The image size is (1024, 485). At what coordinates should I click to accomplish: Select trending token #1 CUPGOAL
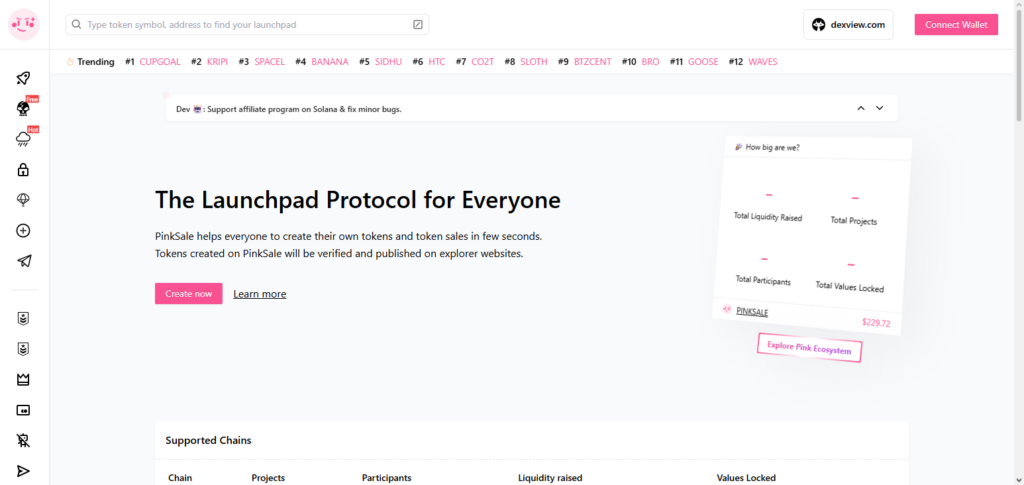tap(159, 62)
